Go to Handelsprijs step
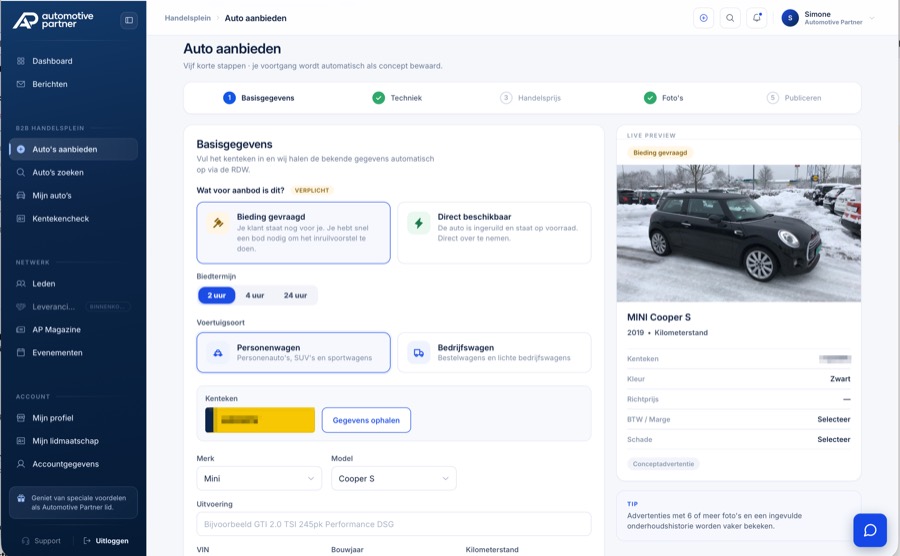This screenshot has width=900, height=556. tap(530, 98)
